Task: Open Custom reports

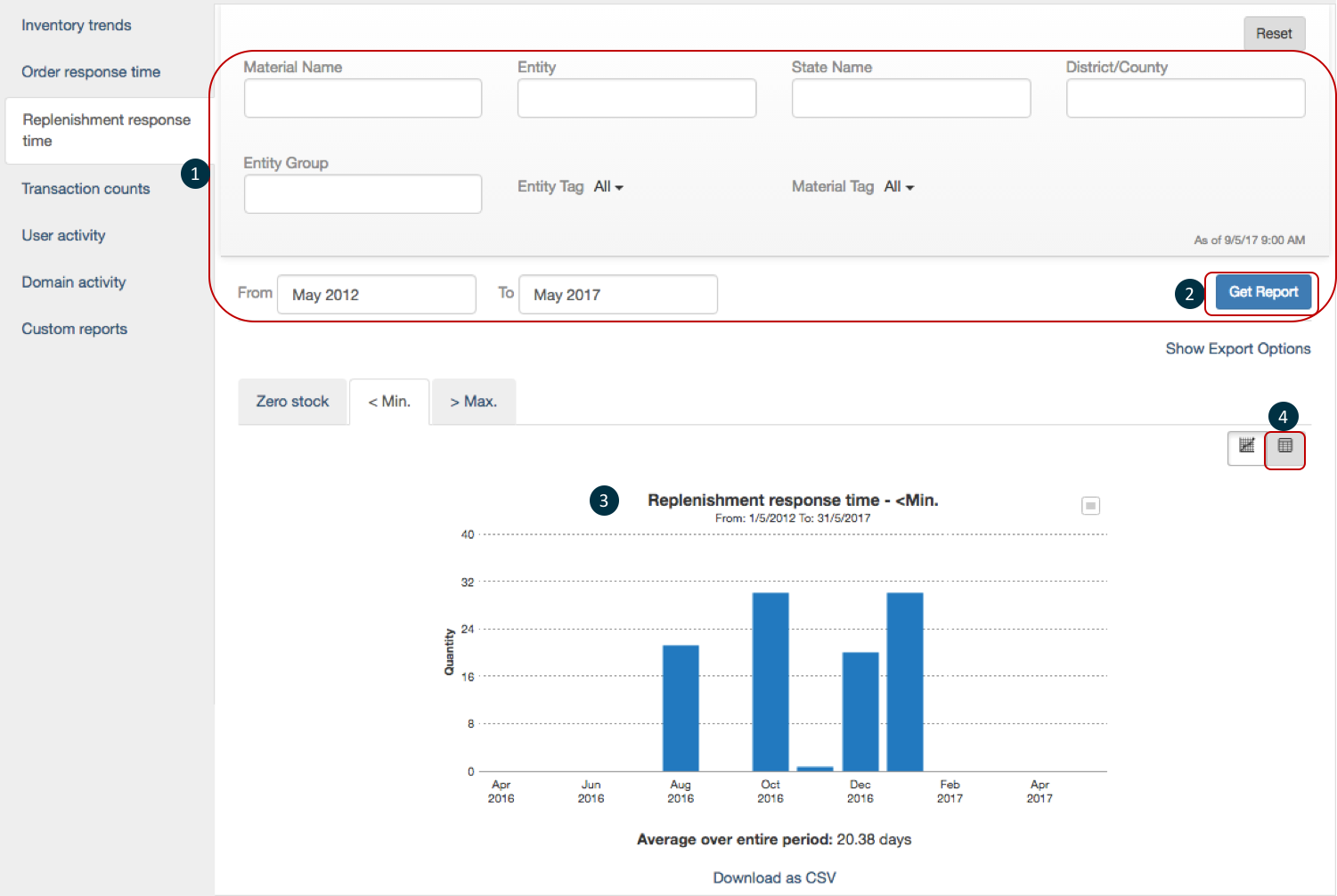Action: pyautogui.click(x=75, y=329)
